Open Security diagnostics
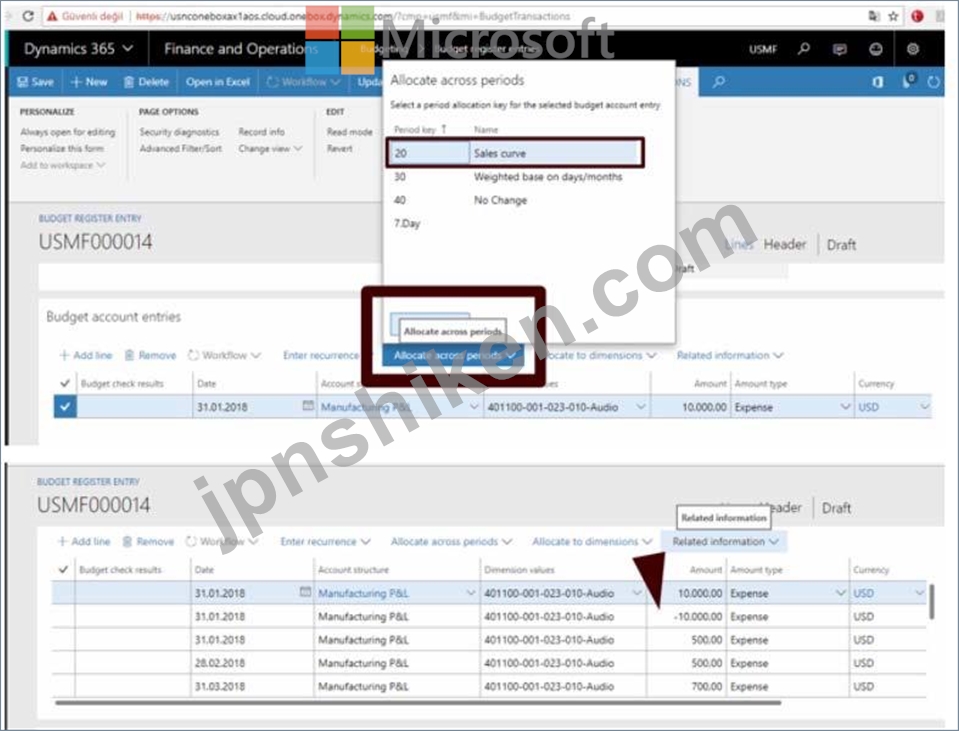This screenshot has width=959, height=731. tap(179, 132)
